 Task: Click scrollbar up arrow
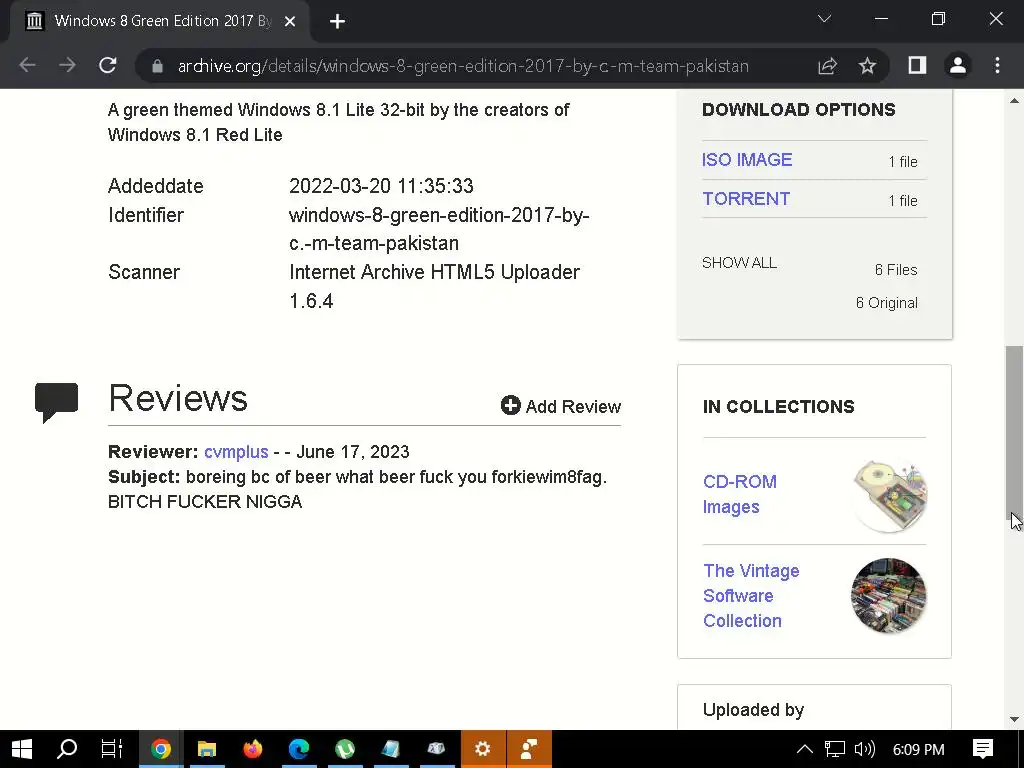point(1014,101)
